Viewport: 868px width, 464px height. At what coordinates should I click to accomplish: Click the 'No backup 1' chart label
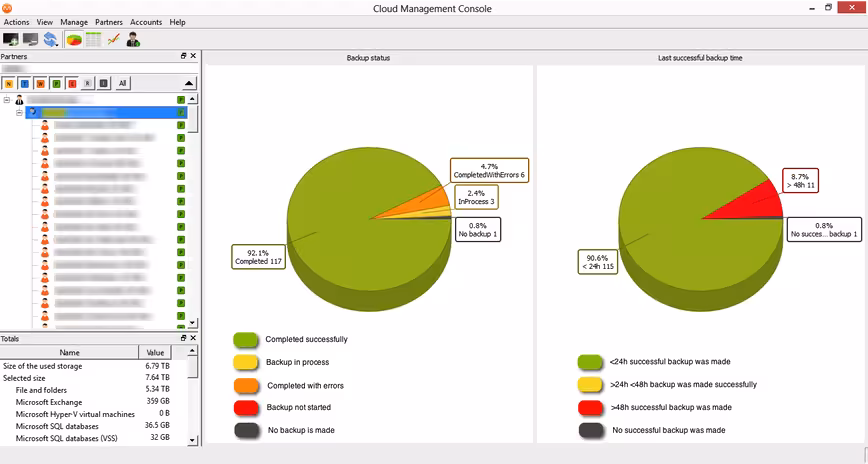point(478,230)
